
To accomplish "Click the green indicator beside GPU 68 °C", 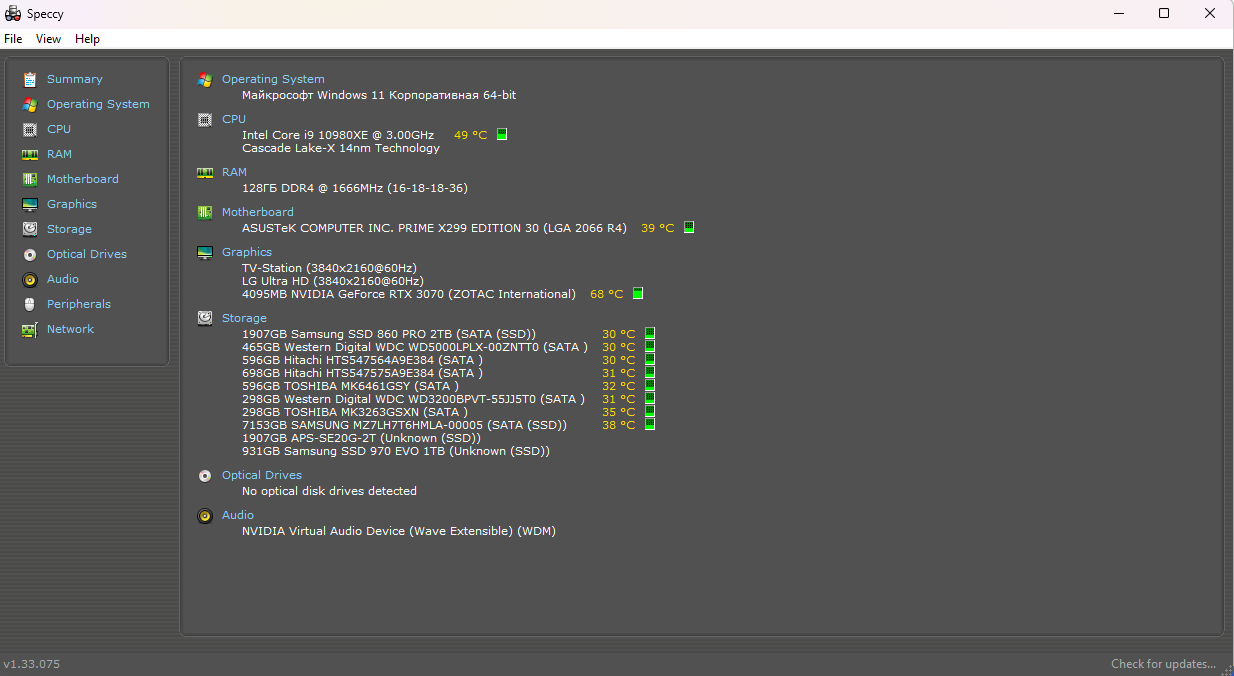I will tap(638, 293).
